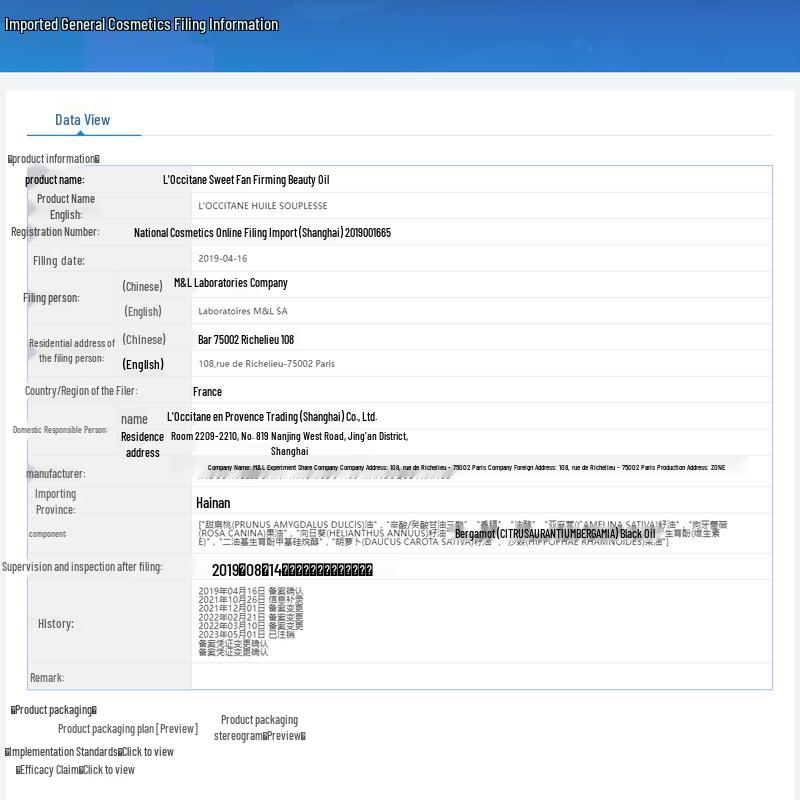The width and height of the screenshot is (800, 800).
Task: Click the Imported General Cosmetics Filing Information title
Action: tap(142, 25)
